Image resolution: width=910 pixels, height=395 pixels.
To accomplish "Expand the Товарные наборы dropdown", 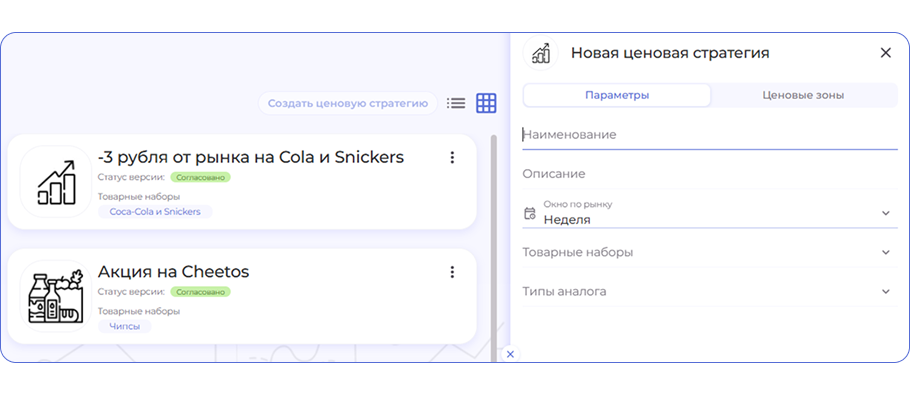I will point(710,252).
